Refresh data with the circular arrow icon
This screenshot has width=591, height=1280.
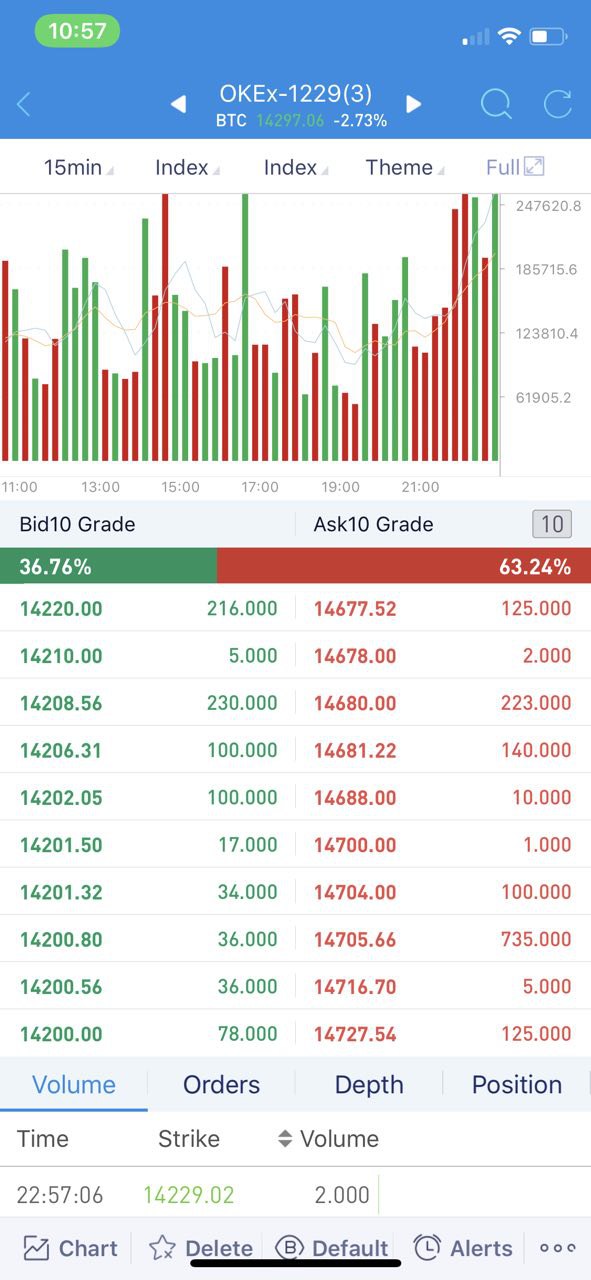pyautogui.click(x=557, y=104)
